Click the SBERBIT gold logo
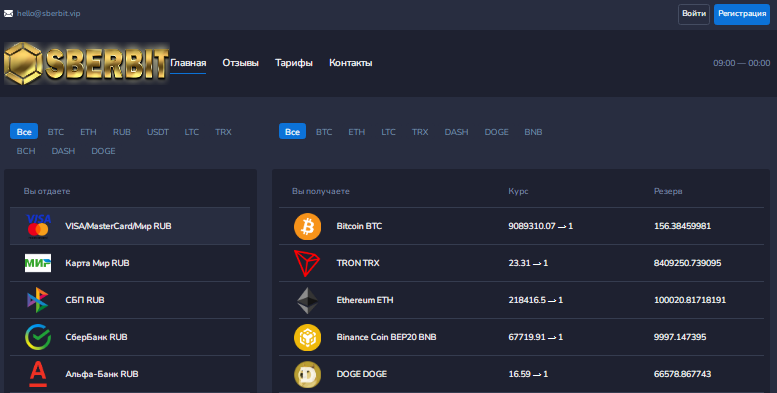Screen dimensions: 777x393 tap(87, 63)
